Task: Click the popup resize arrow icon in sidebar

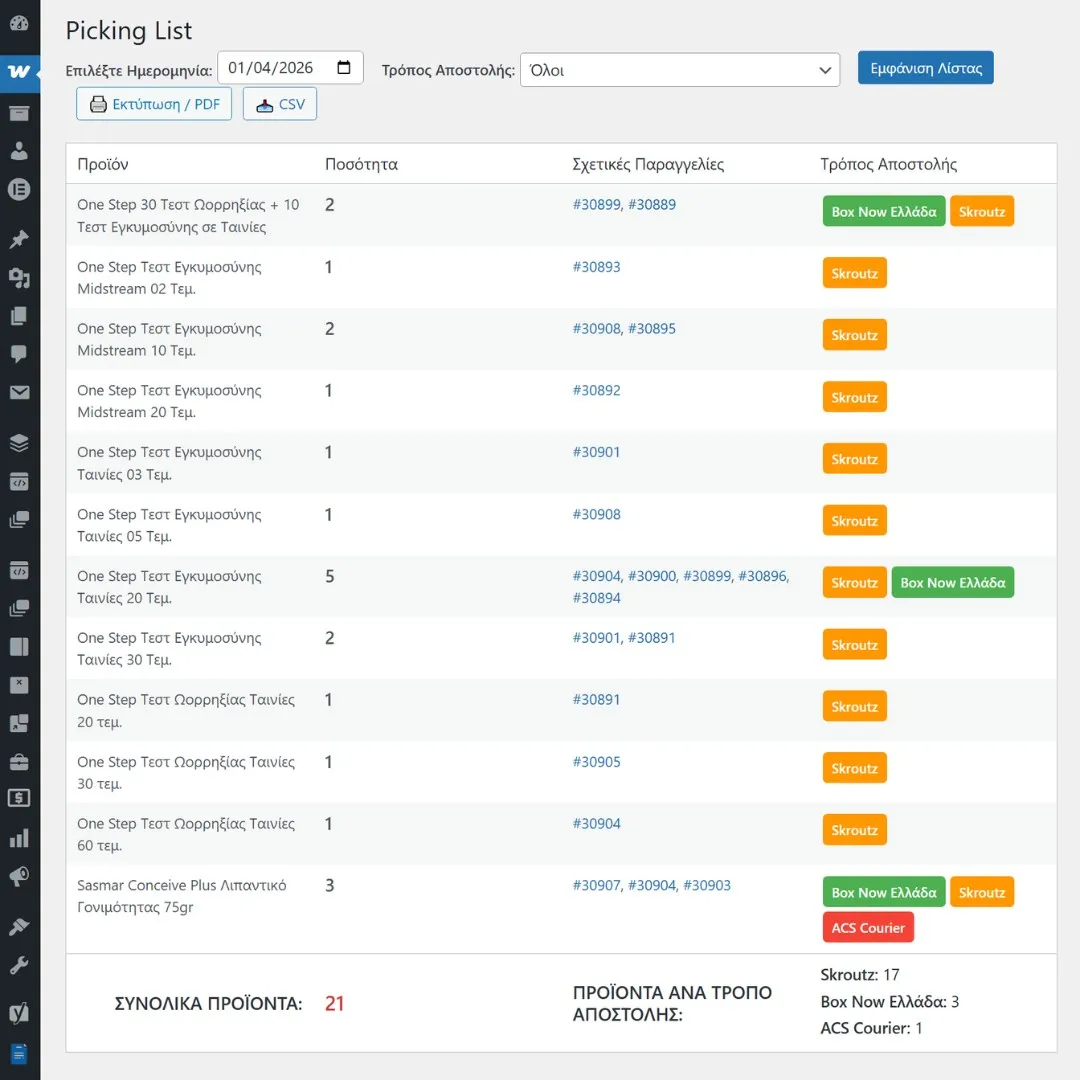Action: click(x=19, y=723)
